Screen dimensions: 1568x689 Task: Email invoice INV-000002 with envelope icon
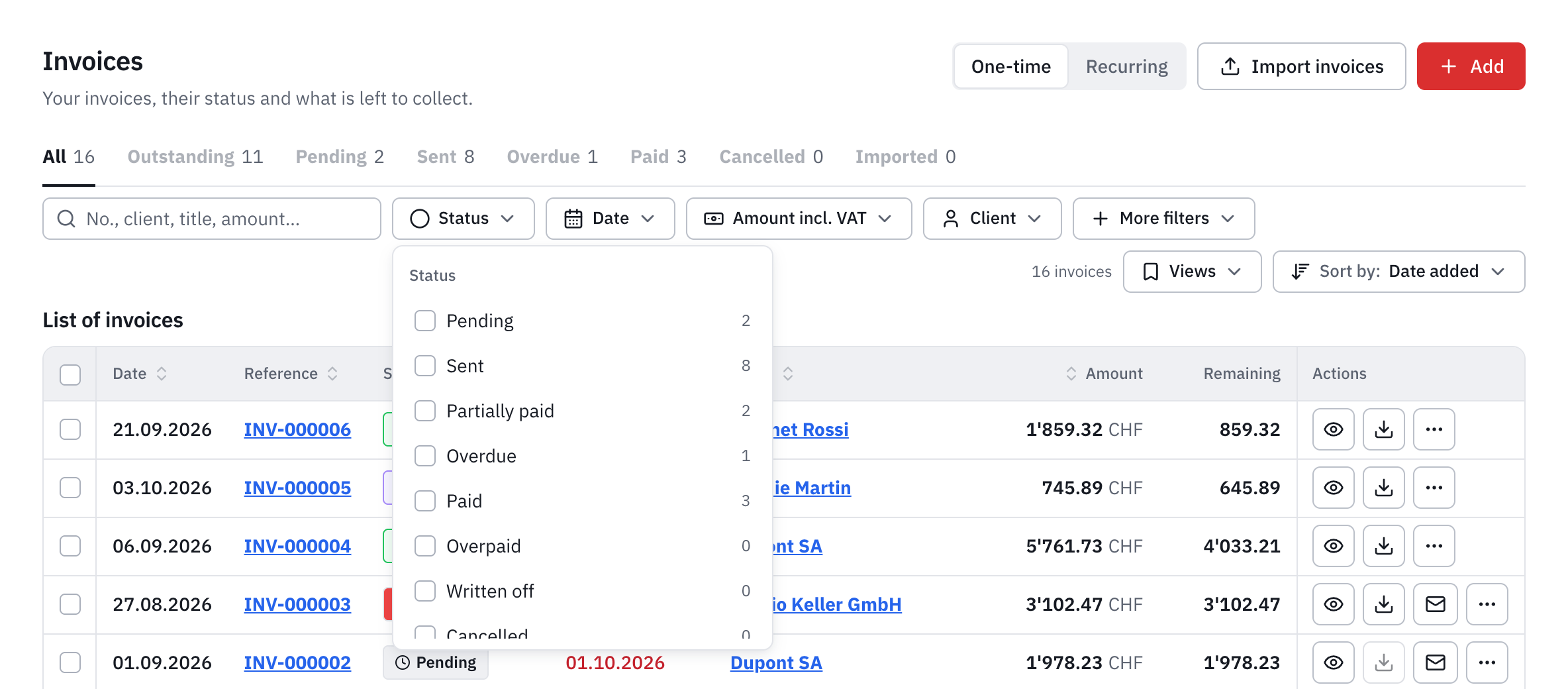click(x=1435, y=662)
